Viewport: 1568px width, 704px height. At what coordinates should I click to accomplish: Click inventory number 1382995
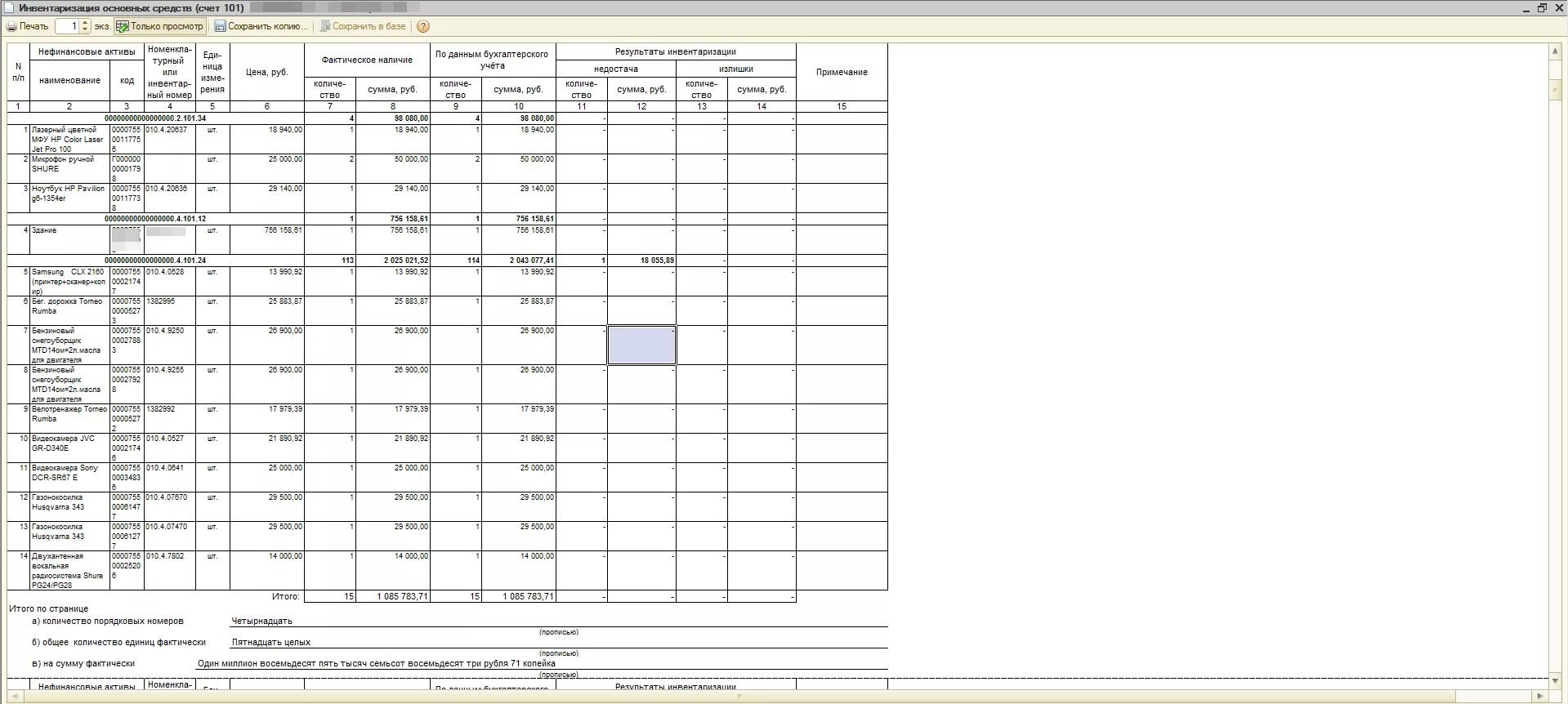click(x=160, y=301)
